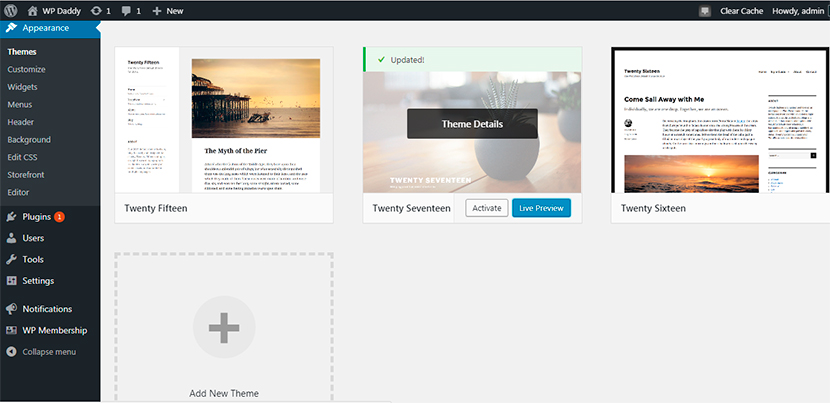Click Collapse menu text
Screen dimensions: 830x403
point(49,352)
